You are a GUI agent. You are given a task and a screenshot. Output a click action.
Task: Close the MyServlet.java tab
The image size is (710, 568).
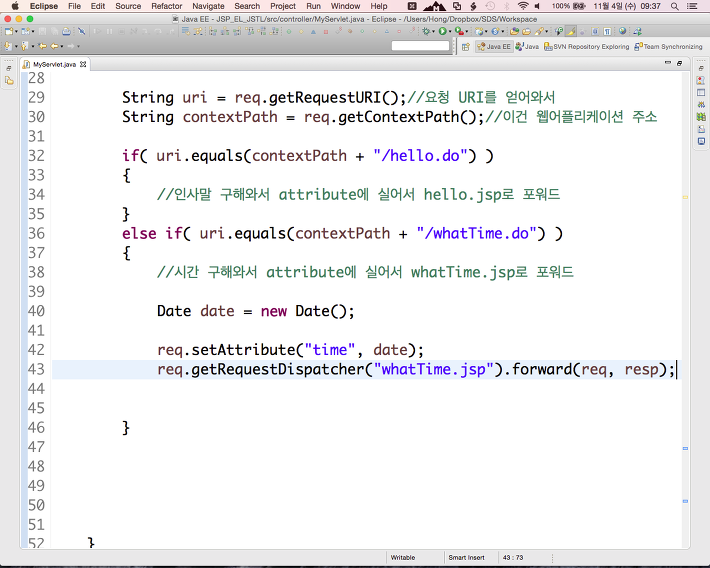tap(83, 64)
